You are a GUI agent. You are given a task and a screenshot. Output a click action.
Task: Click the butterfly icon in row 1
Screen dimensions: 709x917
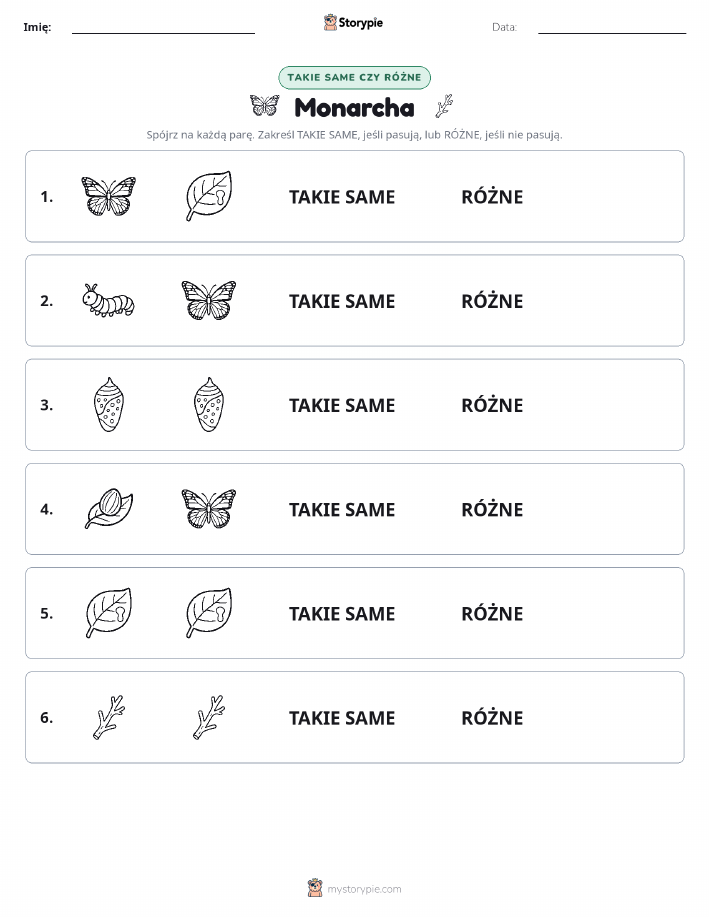point(108,196)
